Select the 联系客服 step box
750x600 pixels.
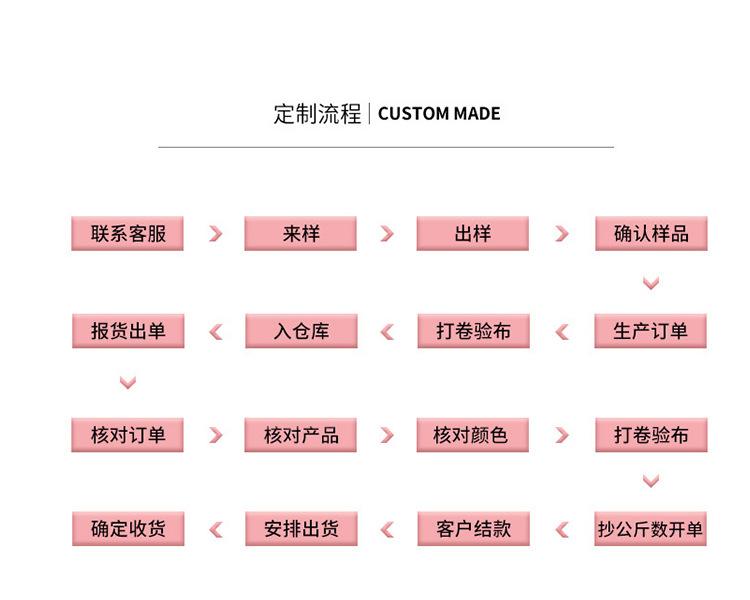click(127, 233)
